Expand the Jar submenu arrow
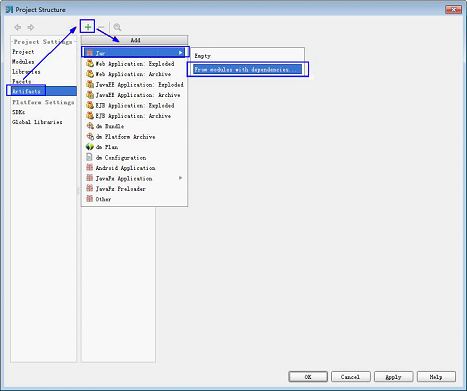 [180, 53]
